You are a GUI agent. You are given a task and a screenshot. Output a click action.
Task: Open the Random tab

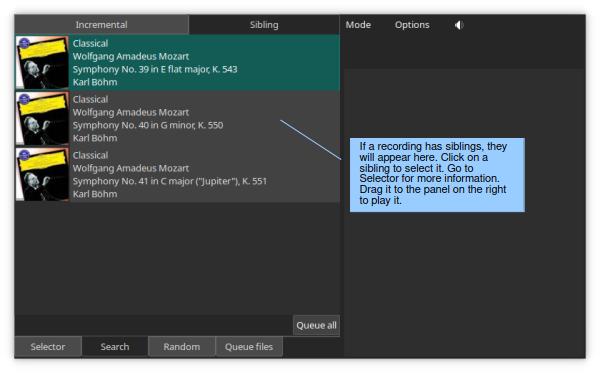pyautogui.click(x=182, y=347)
